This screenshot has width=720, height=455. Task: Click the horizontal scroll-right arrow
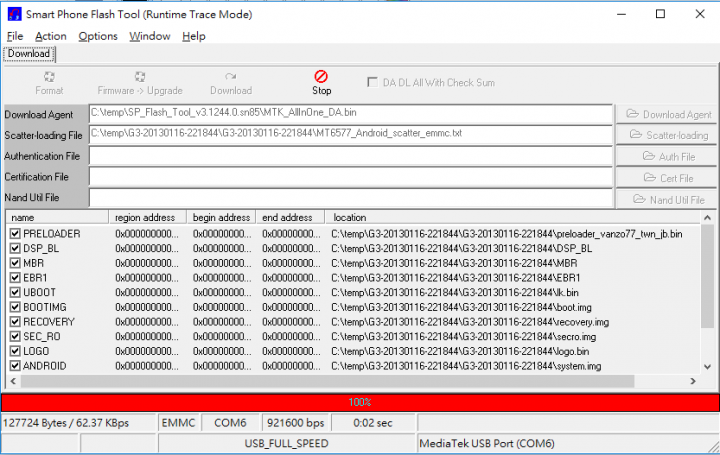click(693, 381)
